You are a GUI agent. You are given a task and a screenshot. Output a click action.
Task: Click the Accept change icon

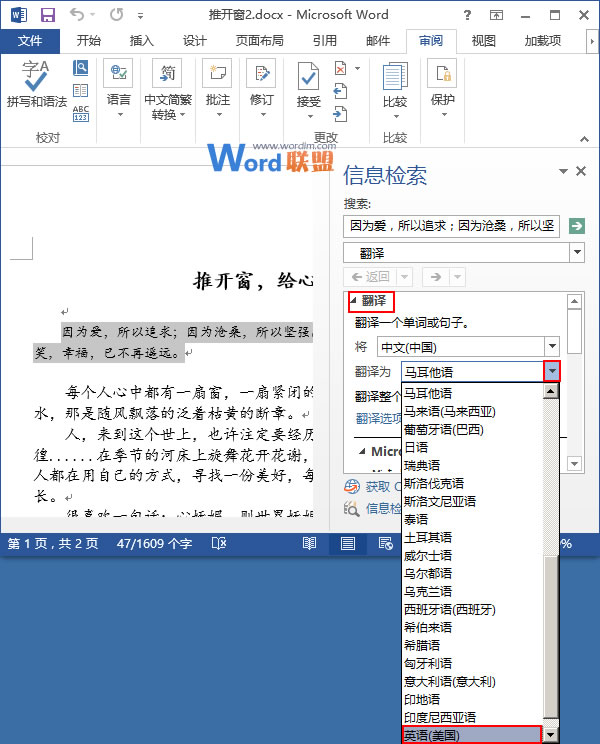(x=308, y=76)
